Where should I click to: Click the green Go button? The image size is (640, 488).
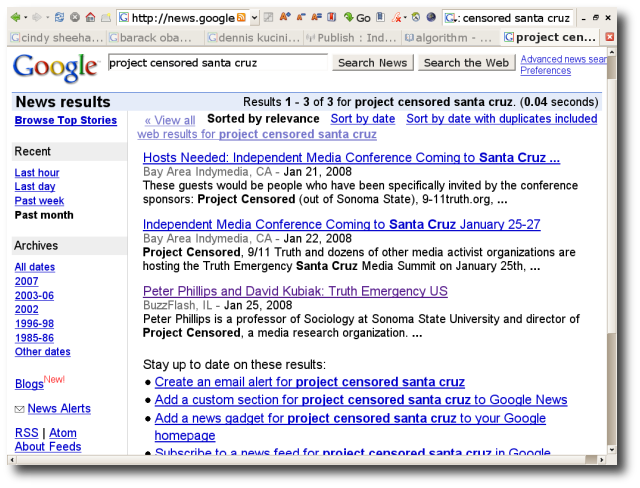pyautogui.click(x=357, y=18)
